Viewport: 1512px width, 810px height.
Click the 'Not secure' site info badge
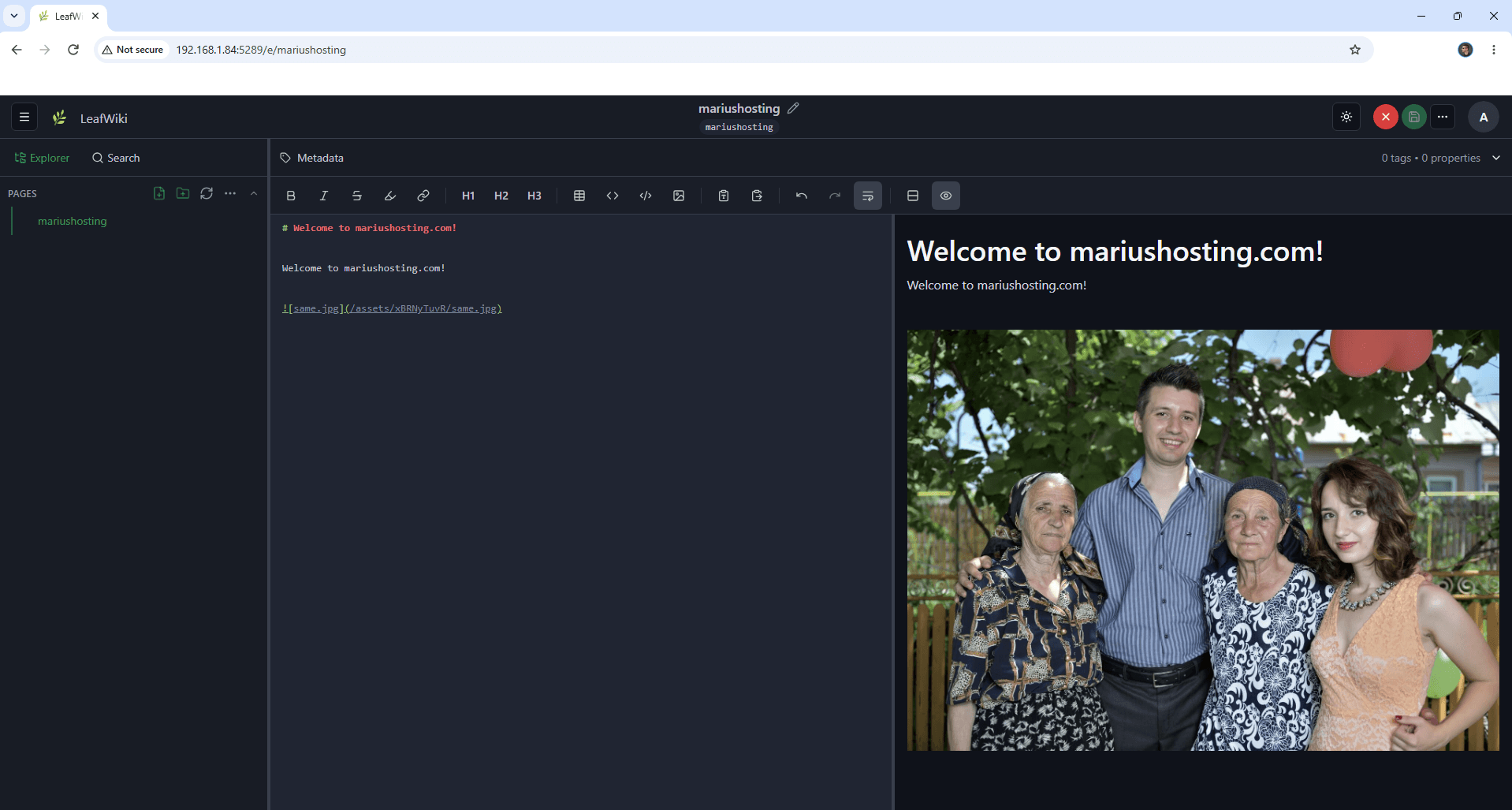pos(132,50)
